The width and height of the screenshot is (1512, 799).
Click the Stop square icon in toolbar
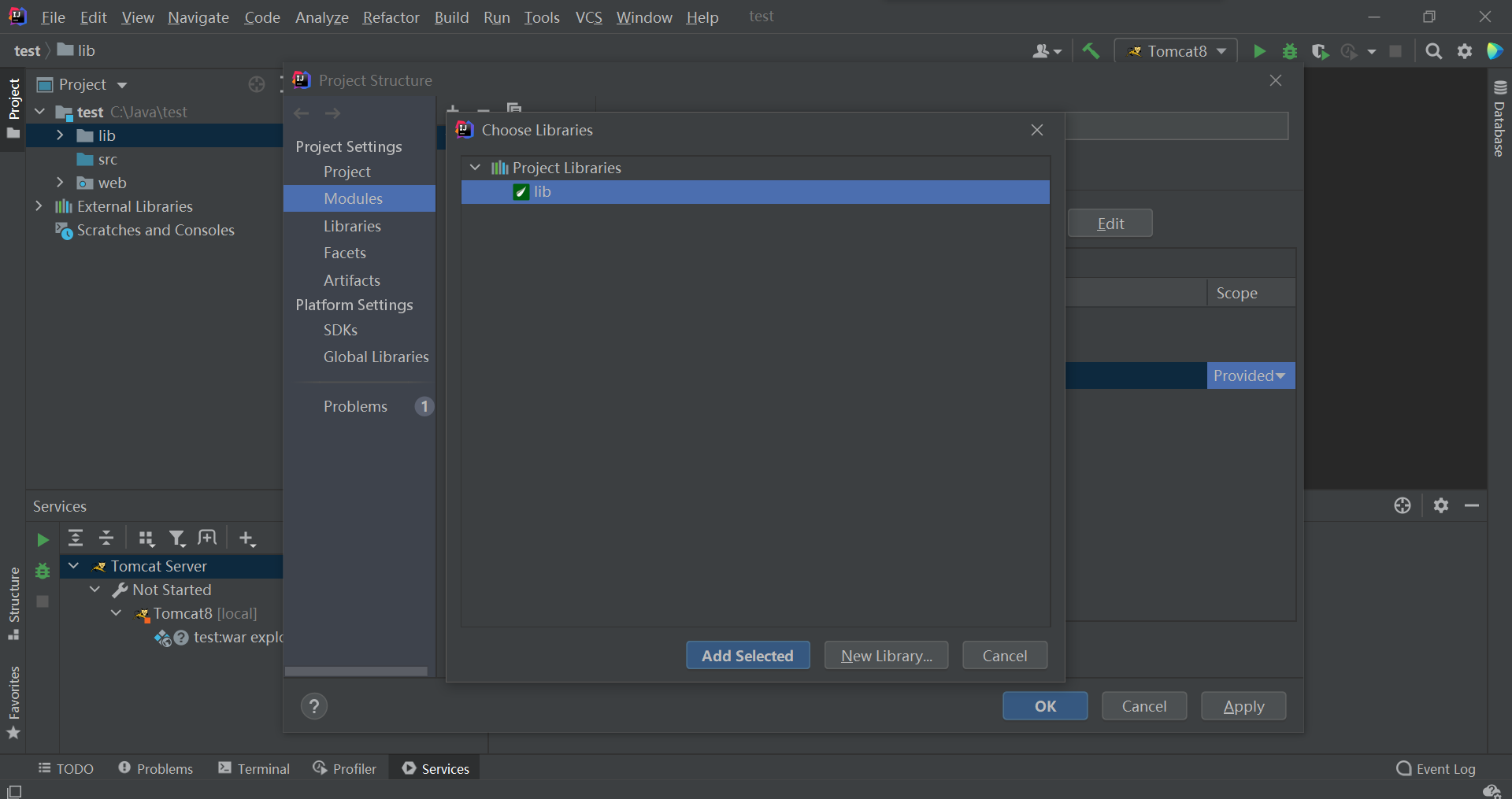pyautogui.click(x=1395, y=51)
